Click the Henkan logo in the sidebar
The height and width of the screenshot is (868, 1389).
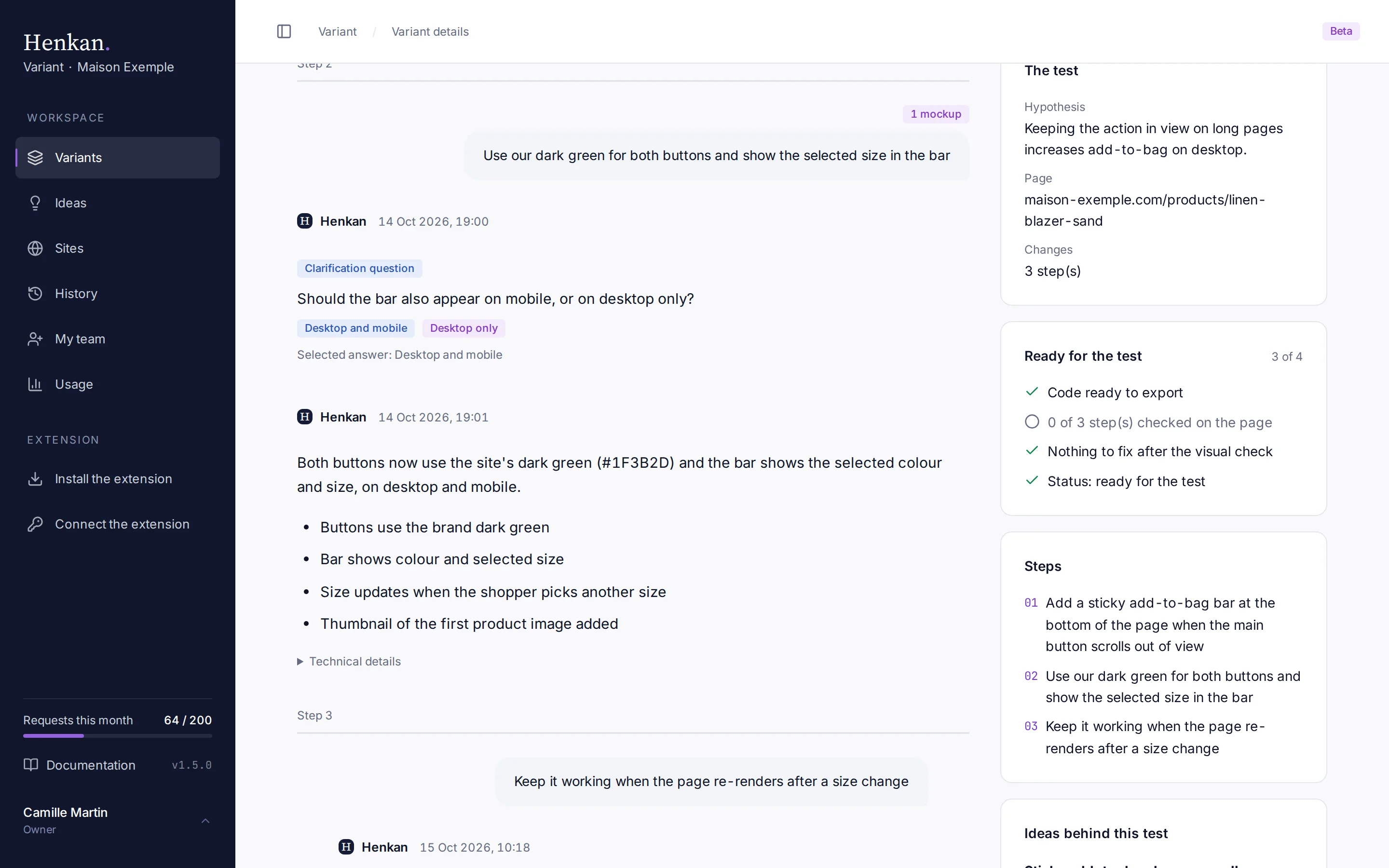pyautogui.click(x=67, y=42)
